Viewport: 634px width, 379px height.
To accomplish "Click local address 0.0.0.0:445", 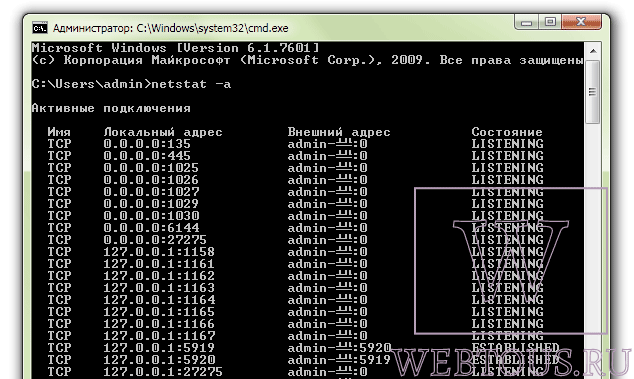I will click(147, 156).
